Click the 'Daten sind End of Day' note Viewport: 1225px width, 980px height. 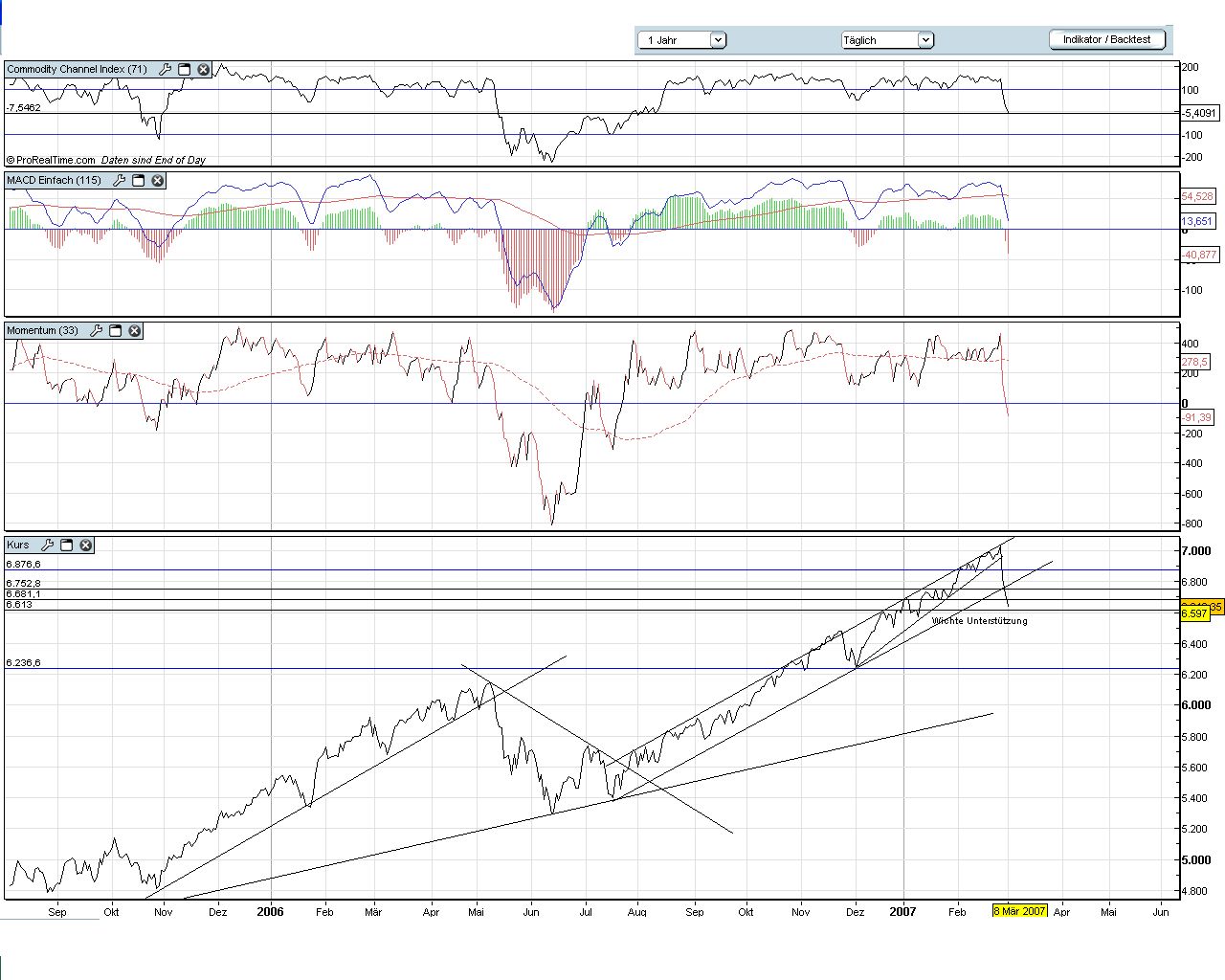[153, 161]
